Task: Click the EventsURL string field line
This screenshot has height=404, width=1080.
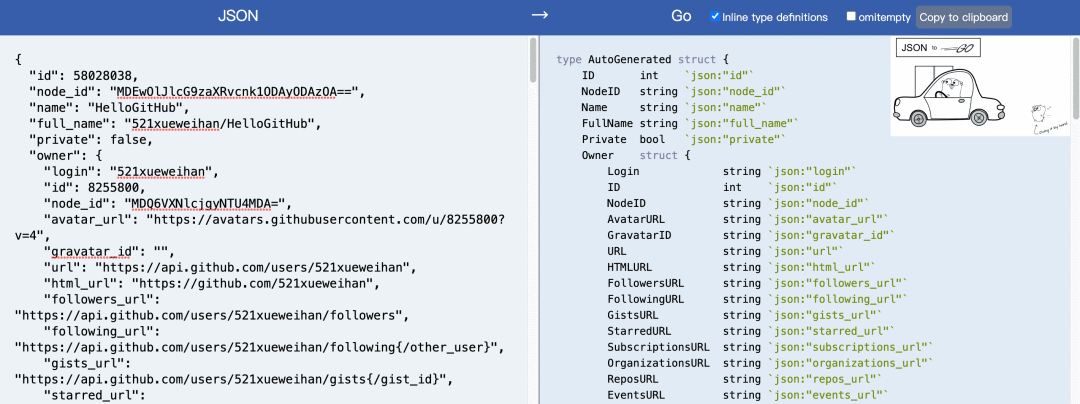Action: pyautogui.click(x=747, y=395)
